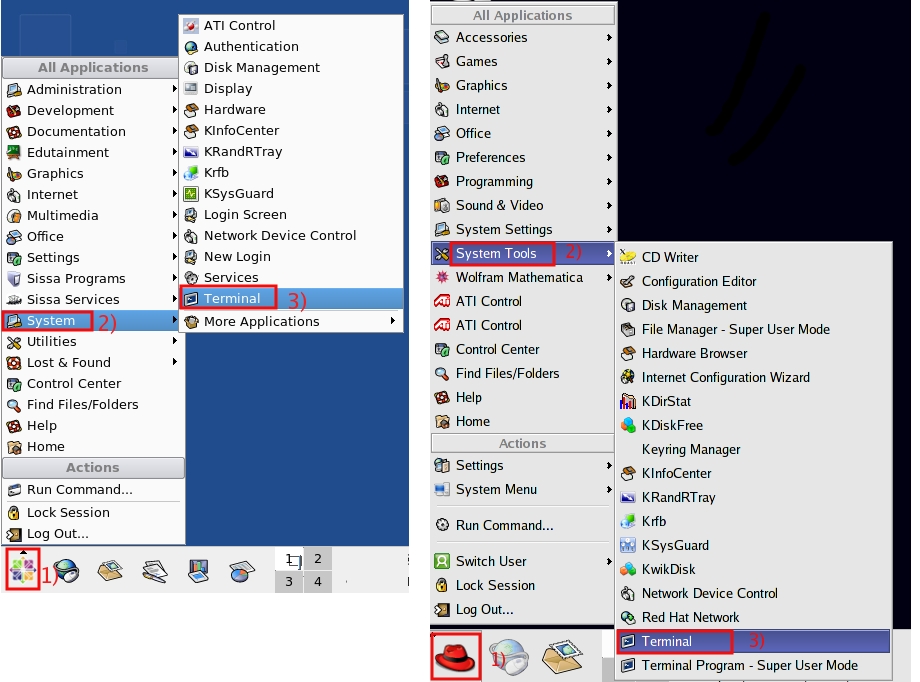Open the System Settings category
The height and width of the screenshot is (682, 920).
click(523, 229)
